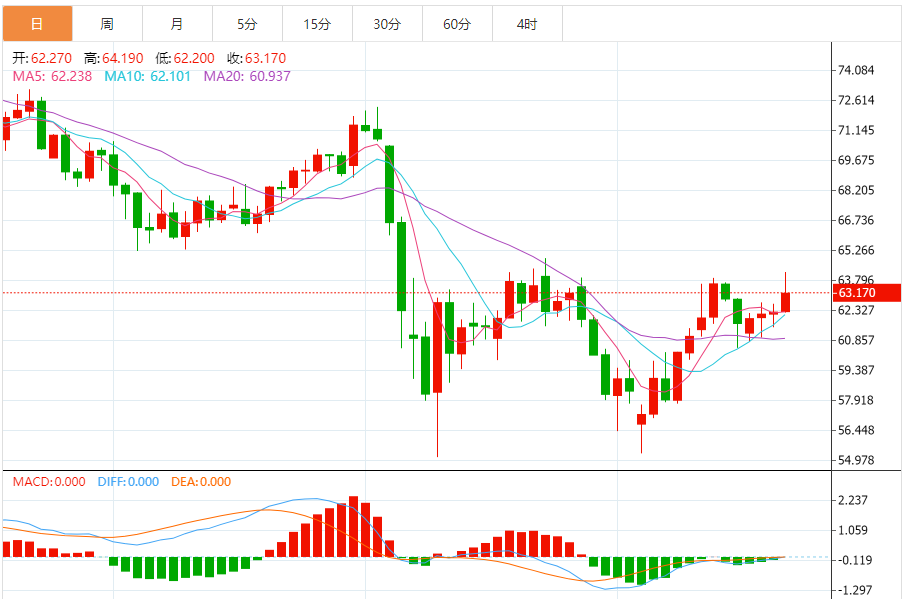This screenshot has width=907, height=599.
Task: Switch to the 月 monthly tab
Action: point(177,24)
